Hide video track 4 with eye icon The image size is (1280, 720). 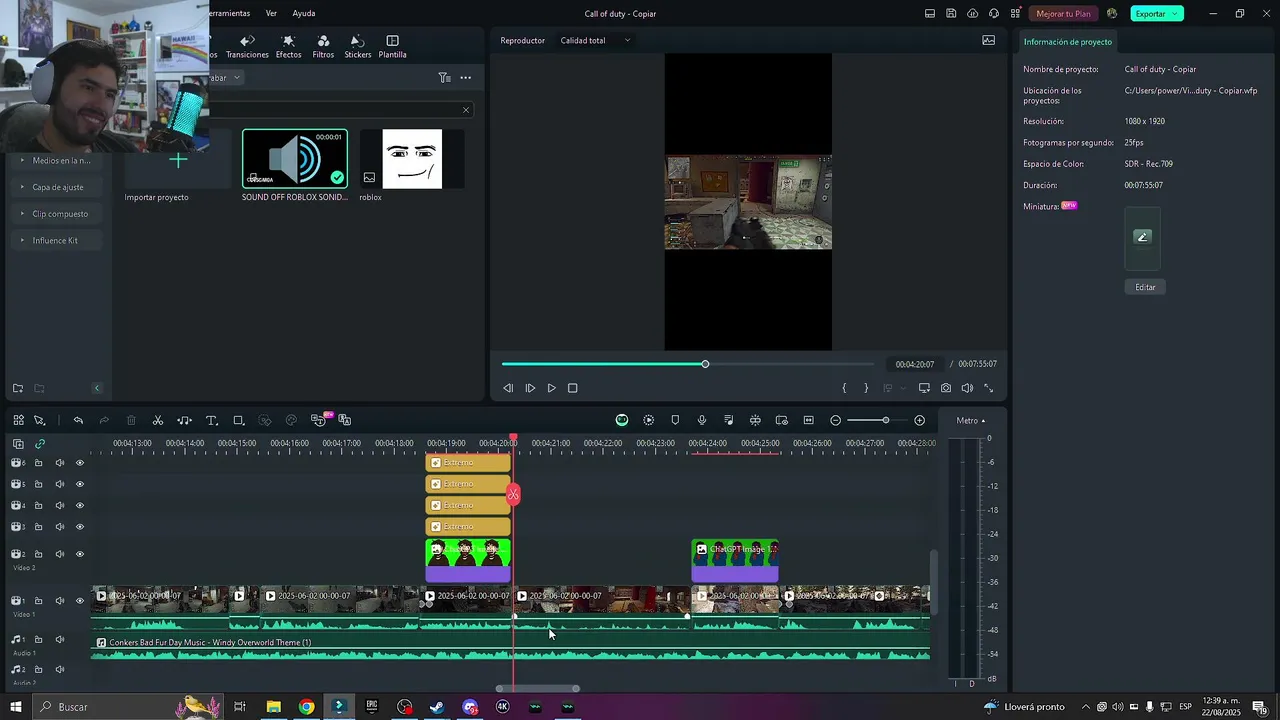[80, 505]
